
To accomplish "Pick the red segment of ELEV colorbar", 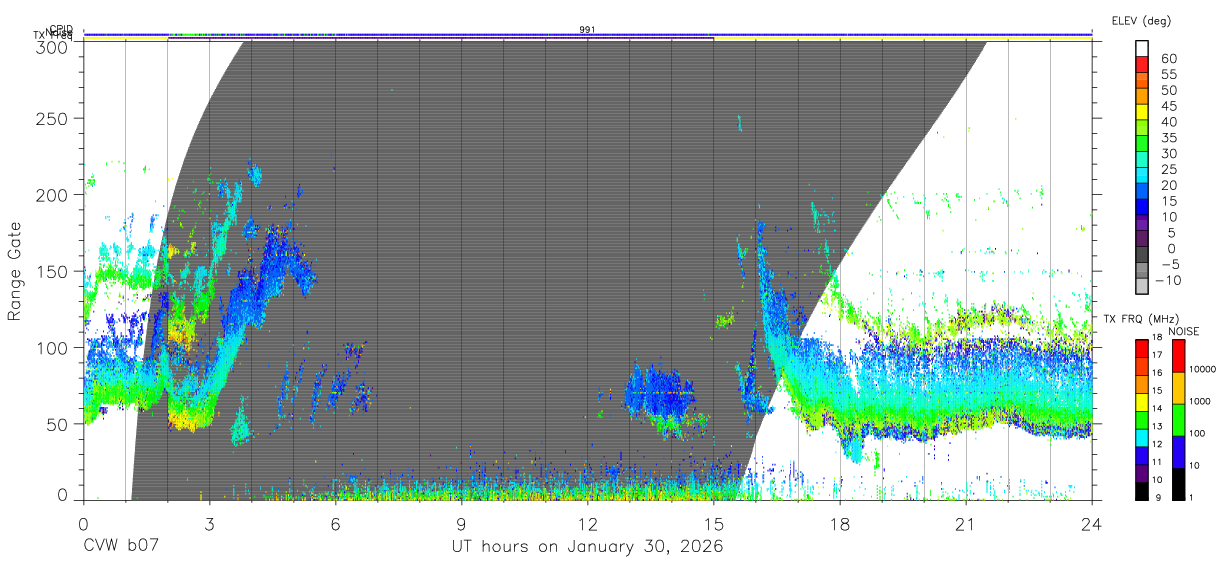I will tap(1143, 66).
